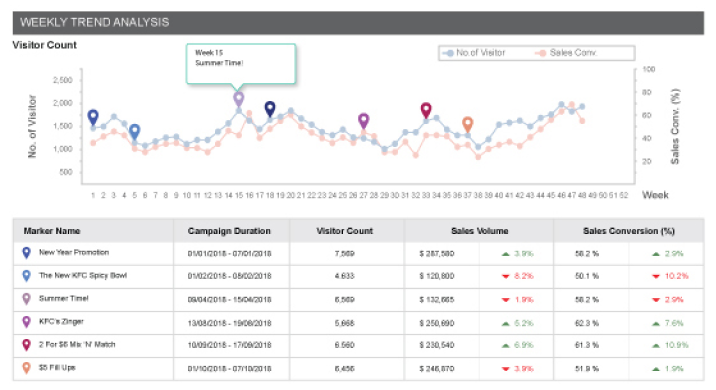Click the visitor count for Spicy Bowl row
The height and width of the screenshot is (390, 716).
345,277
